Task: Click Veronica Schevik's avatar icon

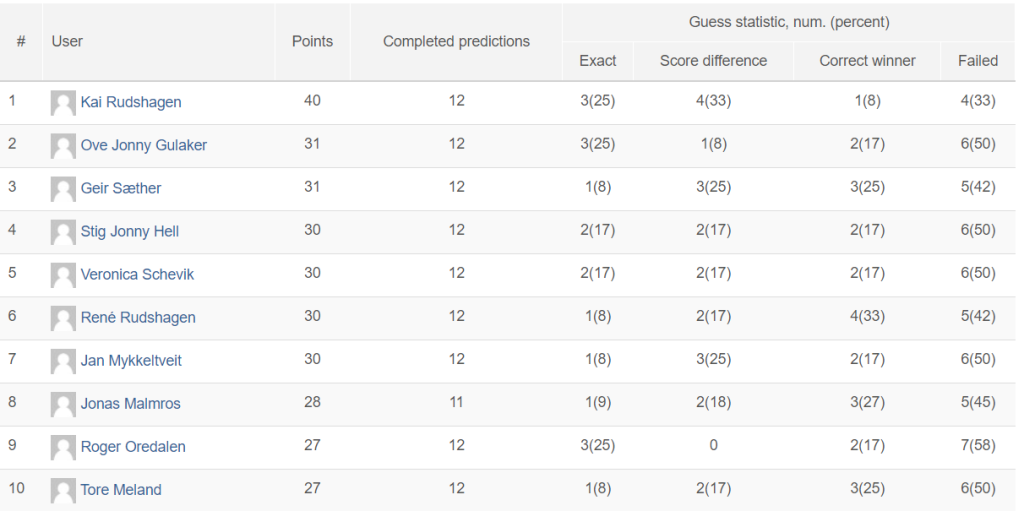Action: [63, 276]
